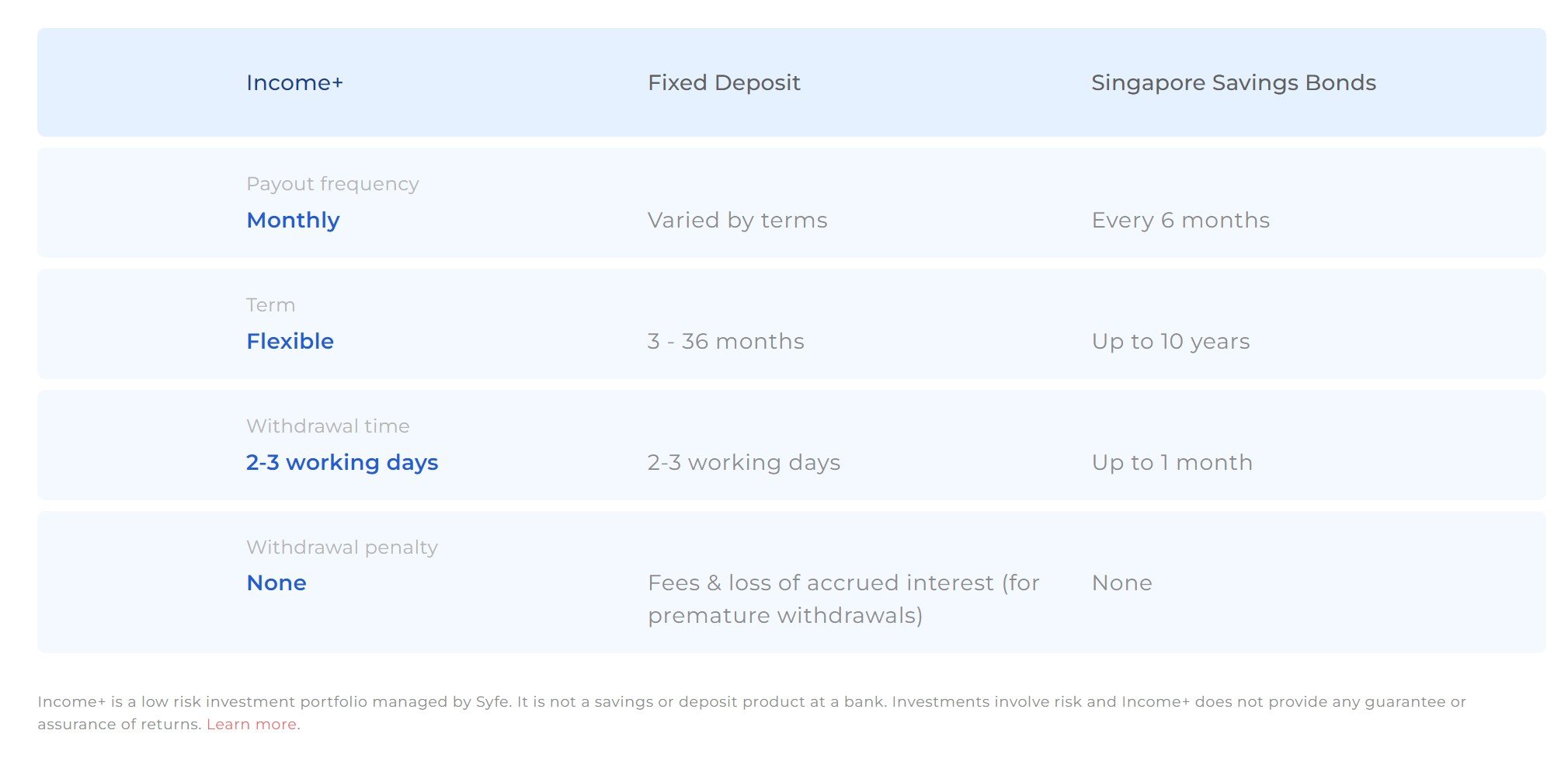This screenshot has height=758, width=1568.
Task: Click the Singapore Savings Bonds header
Action: (x=1233, y=83)
